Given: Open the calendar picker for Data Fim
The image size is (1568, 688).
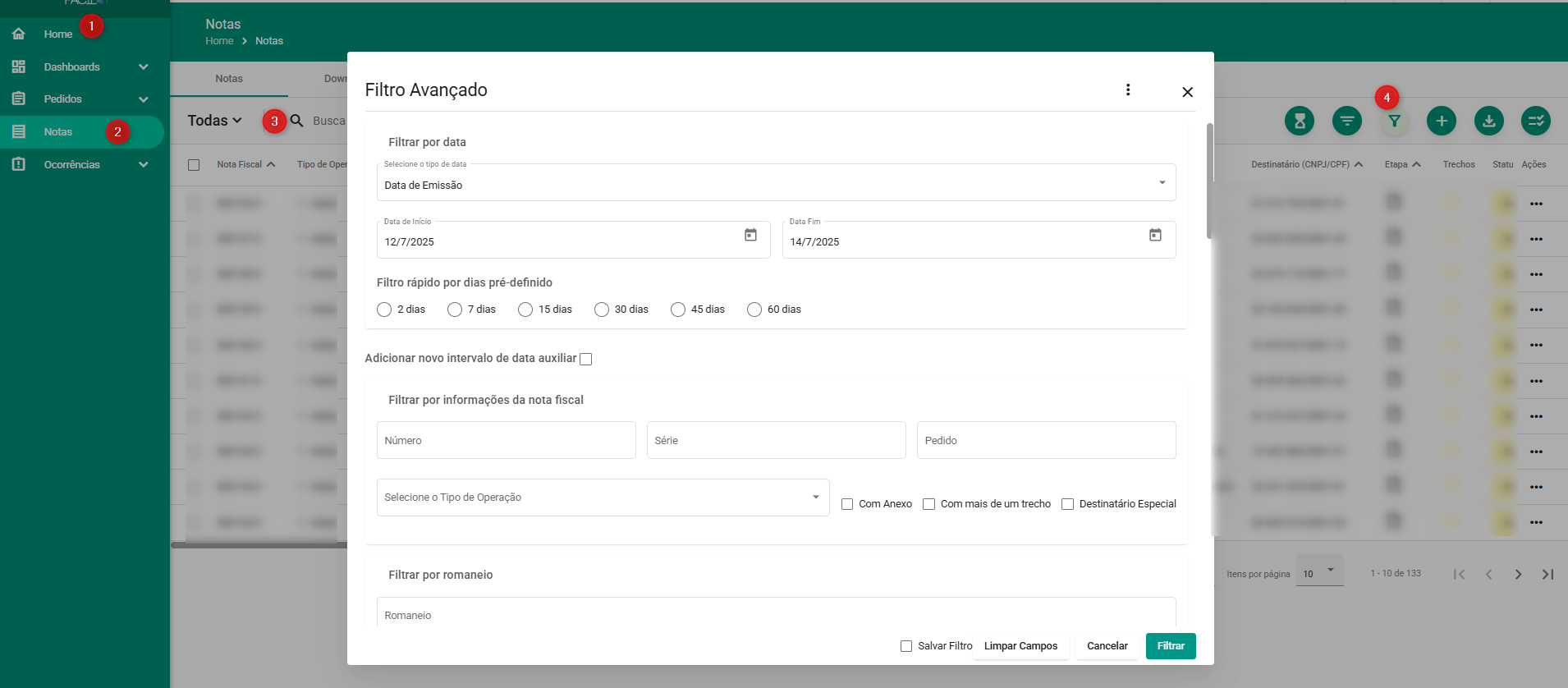Looking at the screenshot, I should [x=1155, y=235].
